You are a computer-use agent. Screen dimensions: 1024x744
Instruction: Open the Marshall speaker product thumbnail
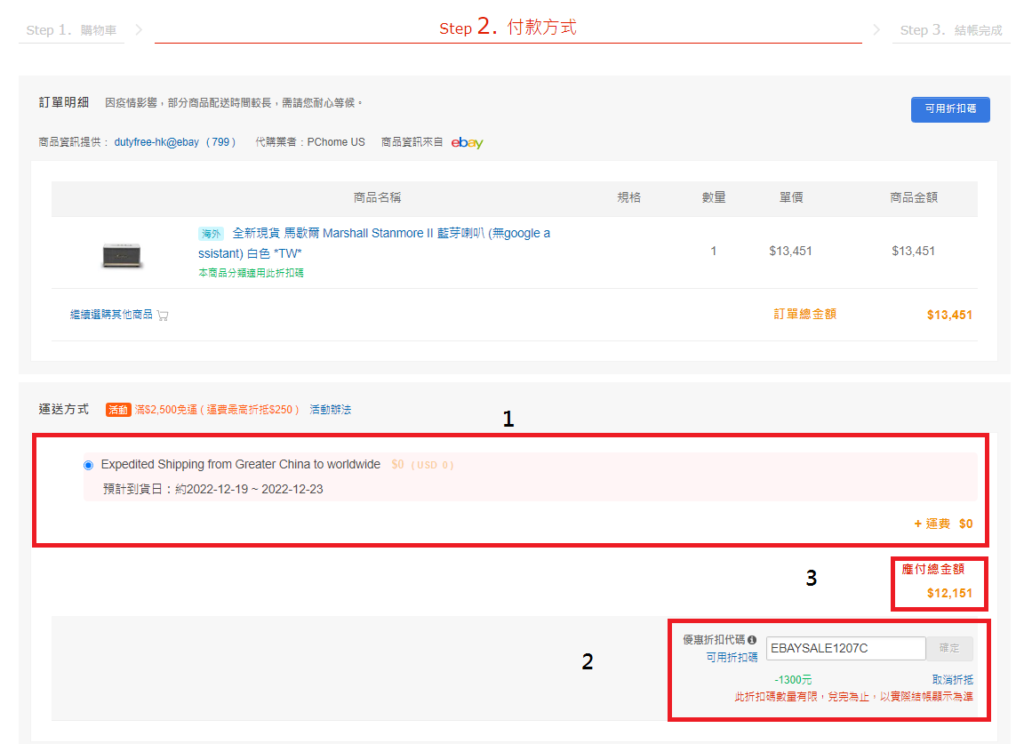tap(123, 255)
